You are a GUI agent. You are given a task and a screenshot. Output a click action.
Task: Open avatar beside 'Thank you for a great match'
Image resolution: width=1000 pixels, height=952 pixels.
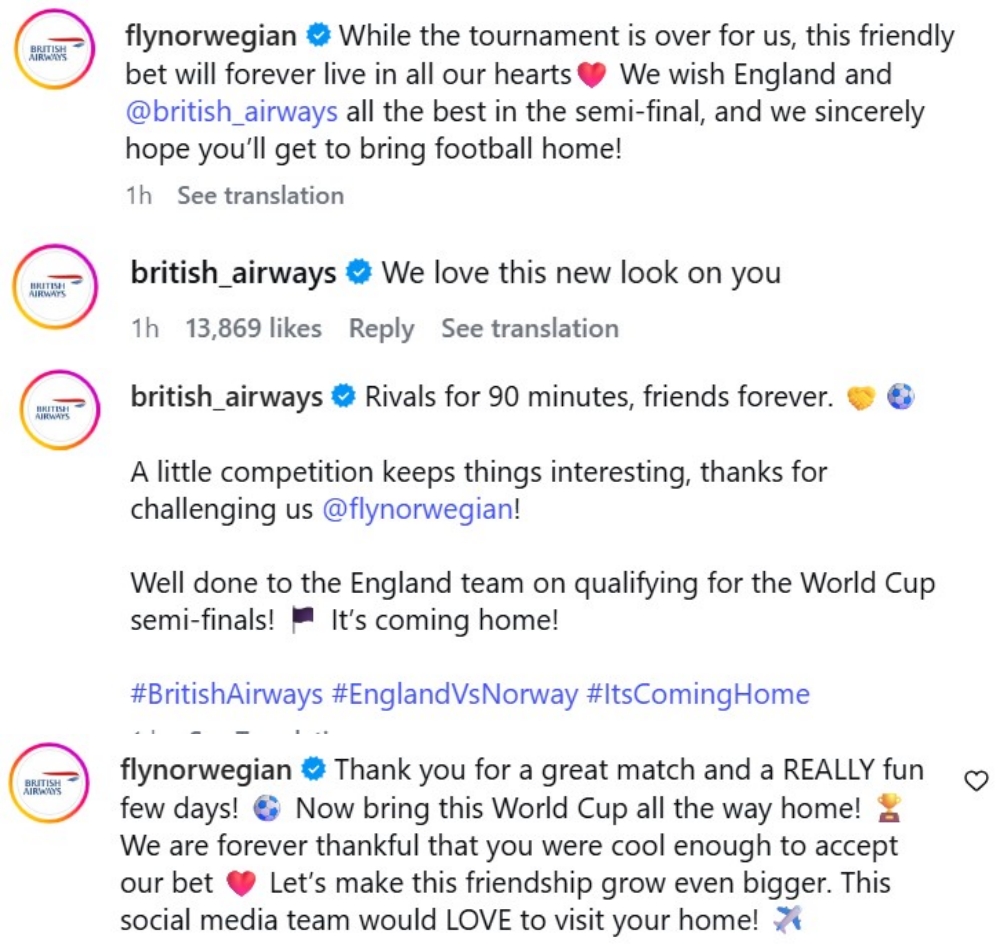pos(50,783)
